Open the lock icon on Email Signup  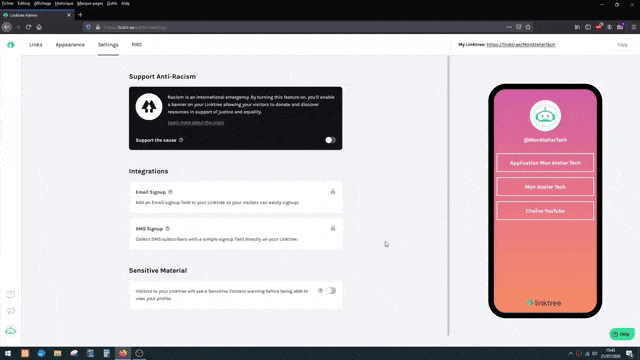[x=333, y=191]
